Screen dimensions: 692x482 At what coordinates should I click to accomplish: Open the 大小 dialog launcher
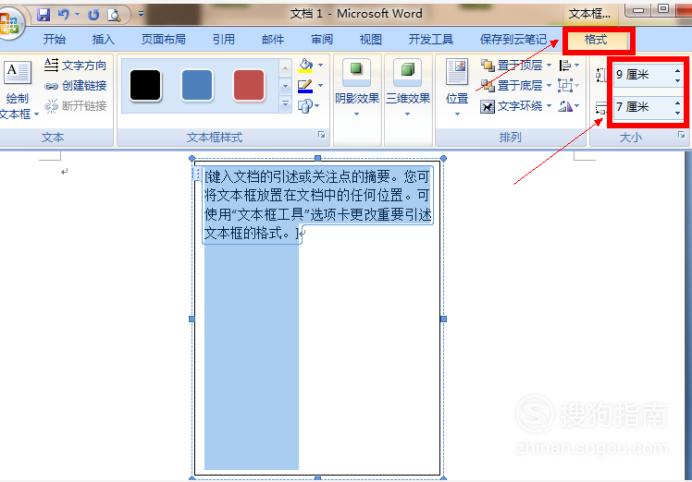682,135
